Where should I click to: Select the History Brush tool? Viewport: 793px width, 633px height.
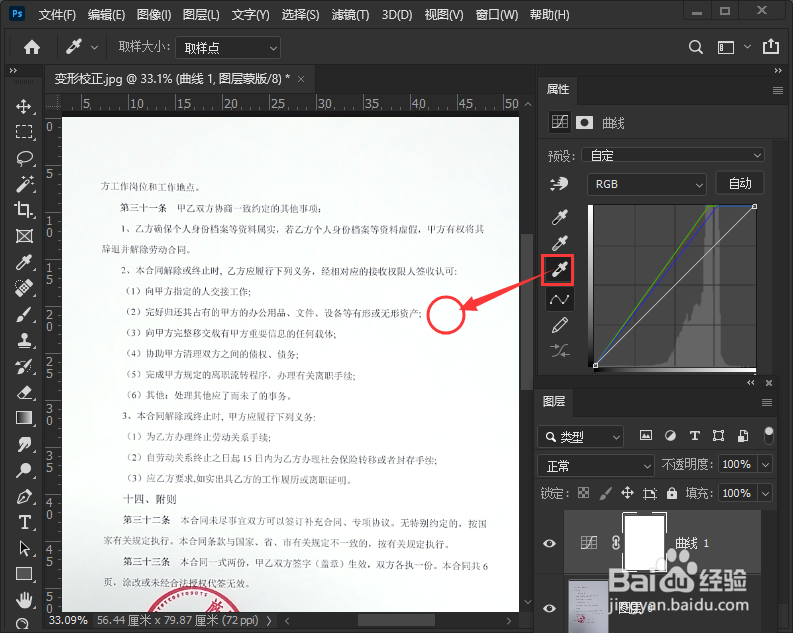(x=24, y=366)
